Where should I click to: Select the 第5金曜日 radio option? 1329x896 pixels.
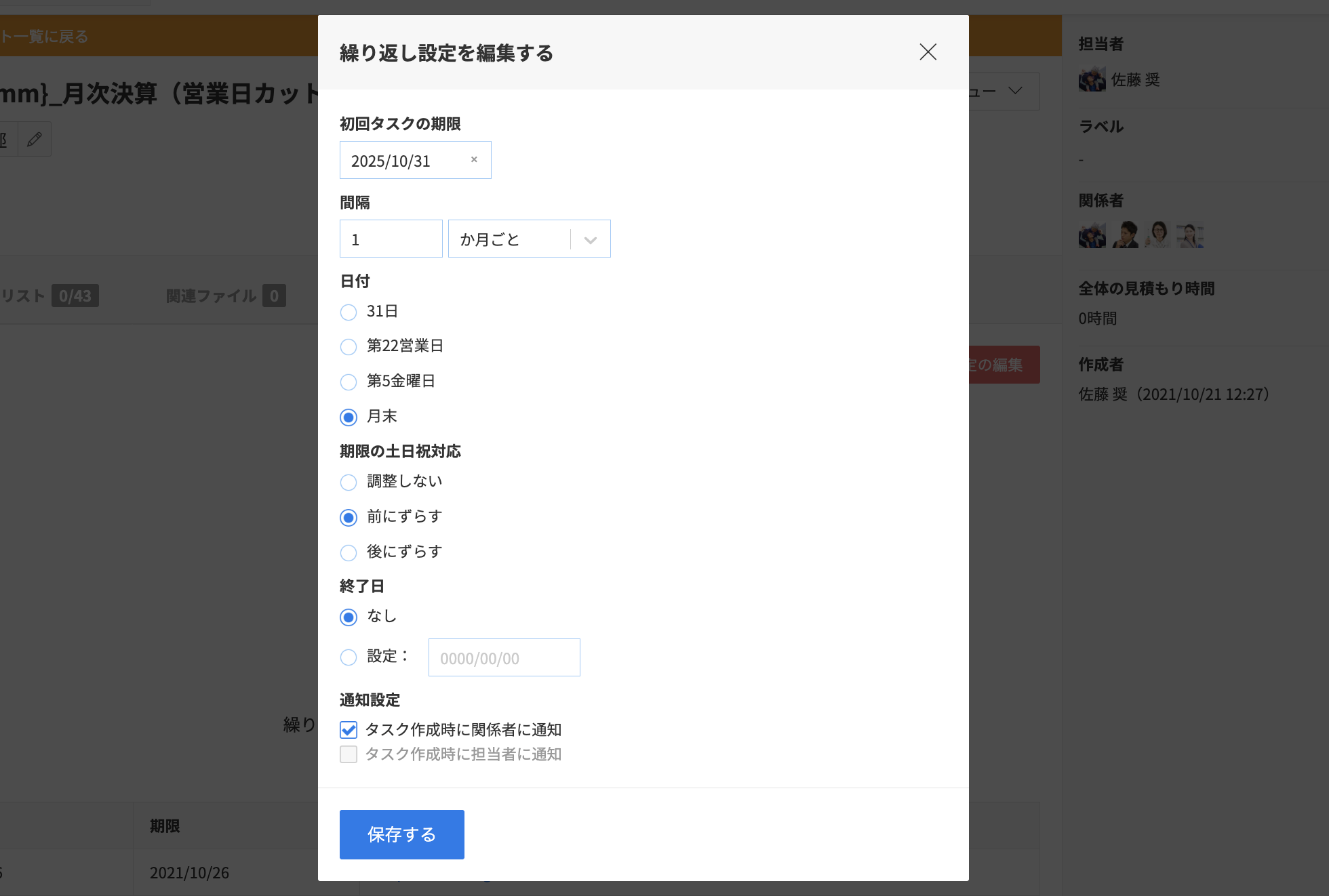(349, 382)
